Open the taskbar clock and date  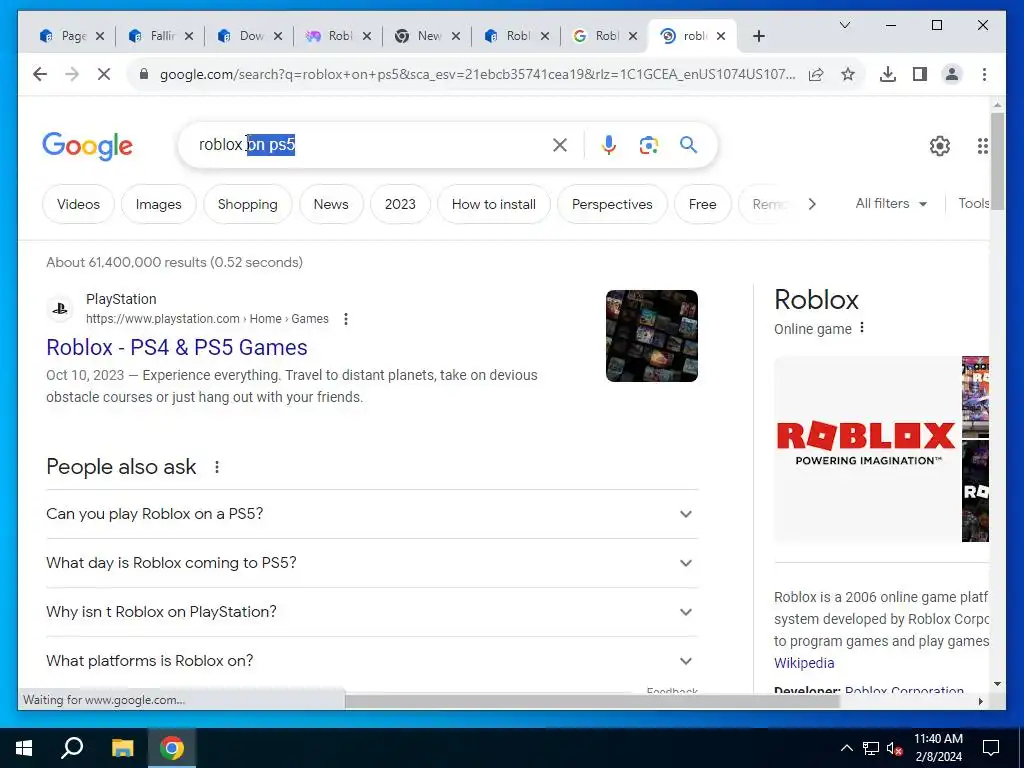tap(938, 748)
